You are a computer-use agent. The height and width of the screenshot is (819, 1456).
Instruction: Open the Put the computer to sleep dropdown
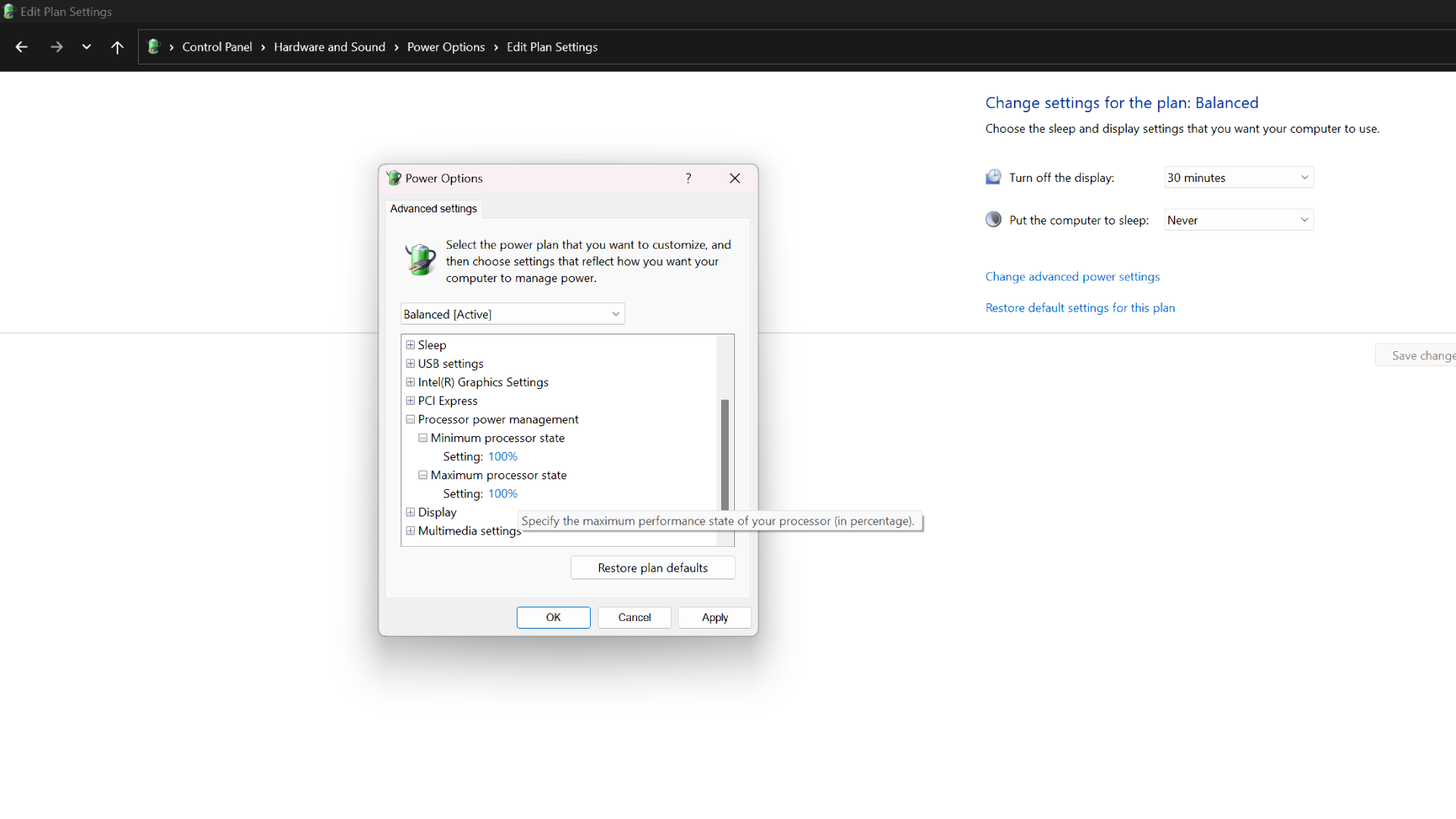(1238, 220)
